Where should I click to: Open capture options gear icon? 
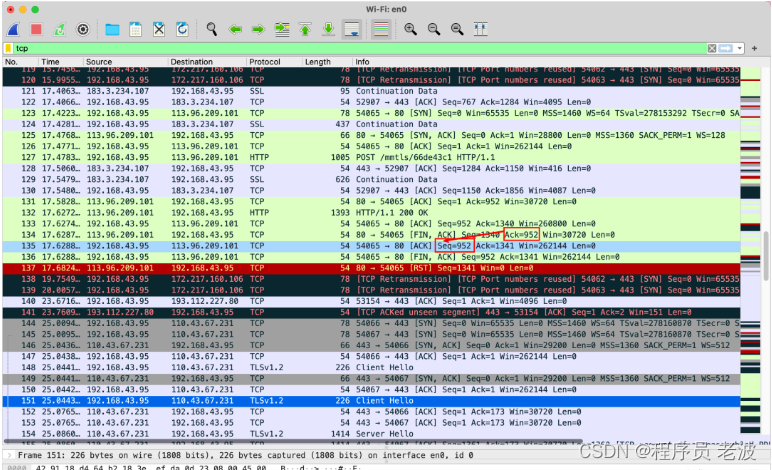tap(83, 30)
